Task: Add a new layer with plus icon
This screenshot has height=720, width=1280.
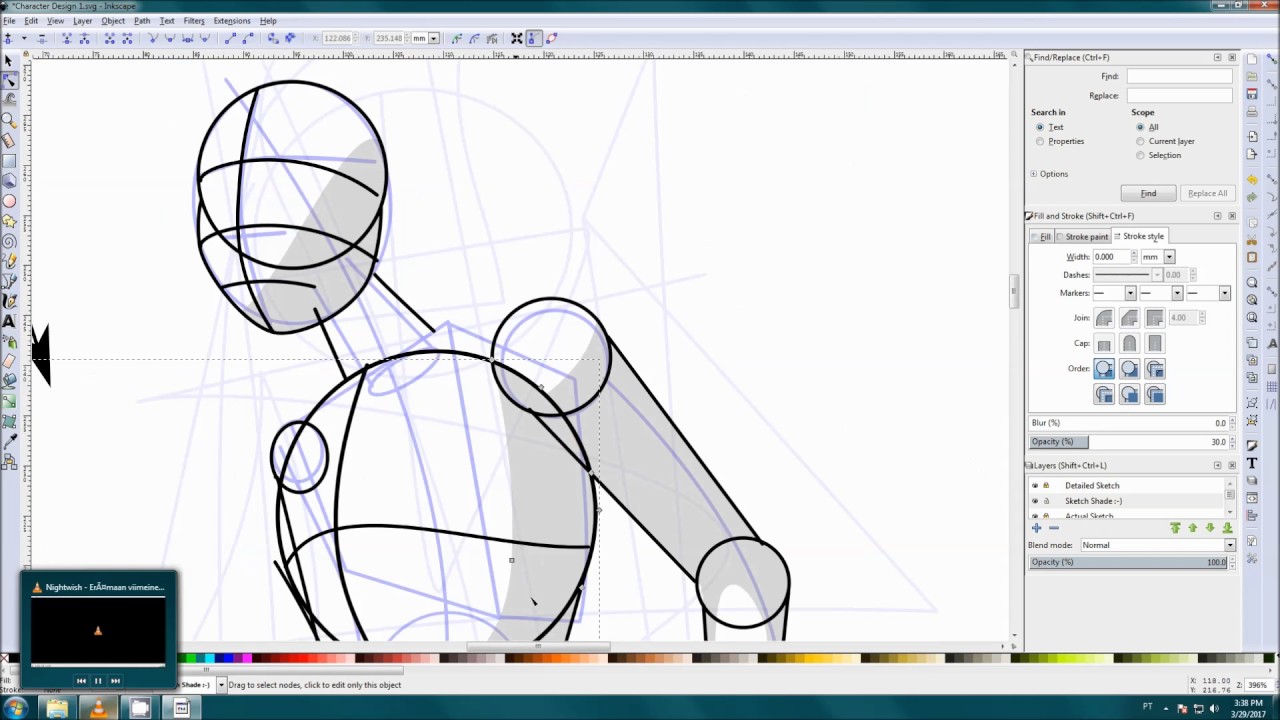Action: point(1037,528)
